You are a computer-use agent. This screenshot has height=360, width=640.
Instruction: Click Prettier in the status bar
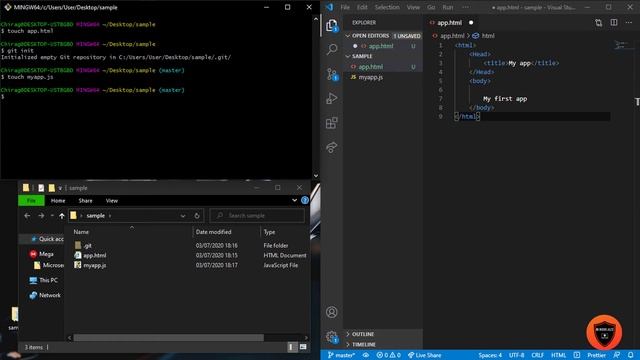coord(596,355)
